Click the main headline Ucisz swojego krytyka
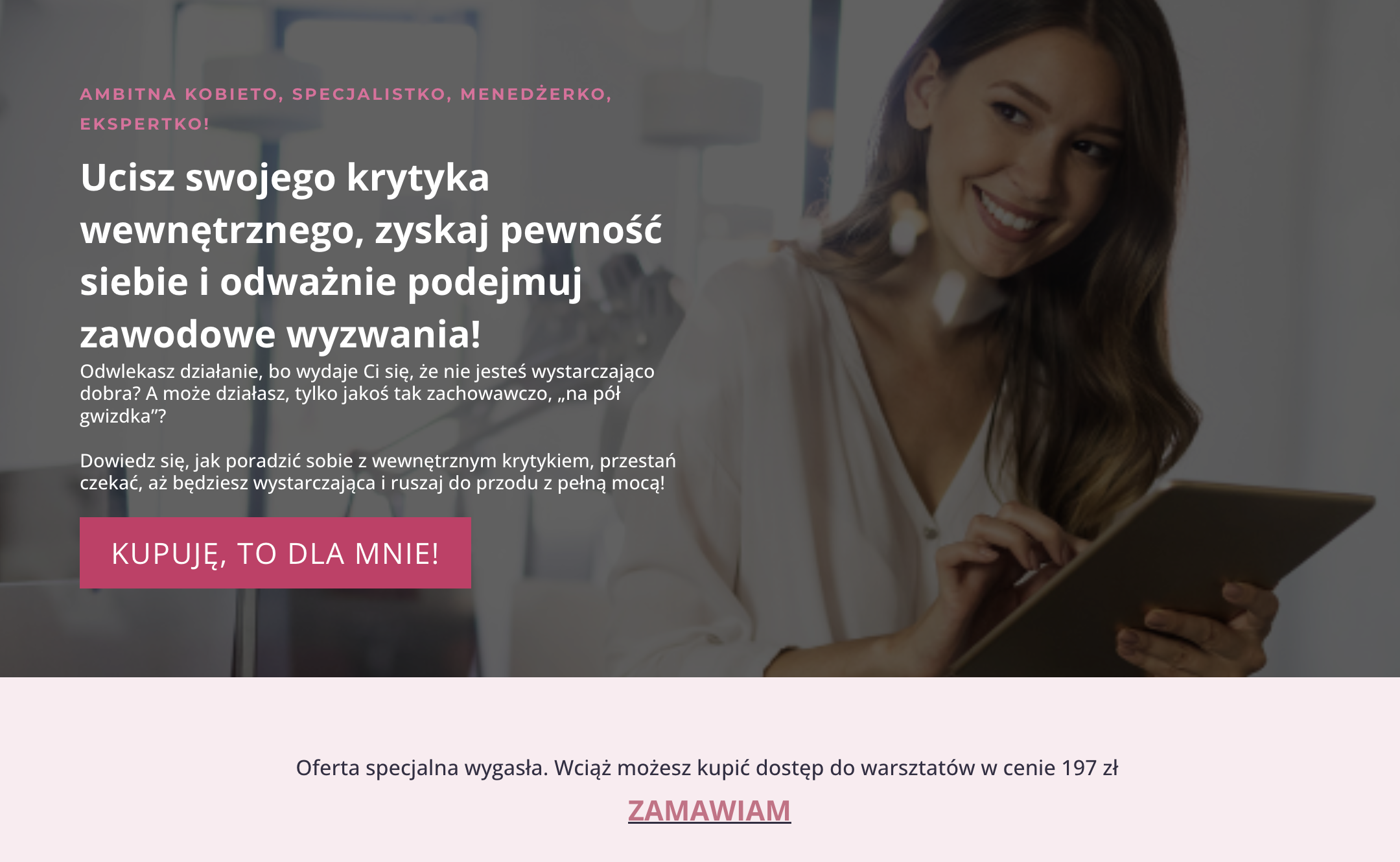Screen dimensions: 1400x862 click(x=371, y=255)
